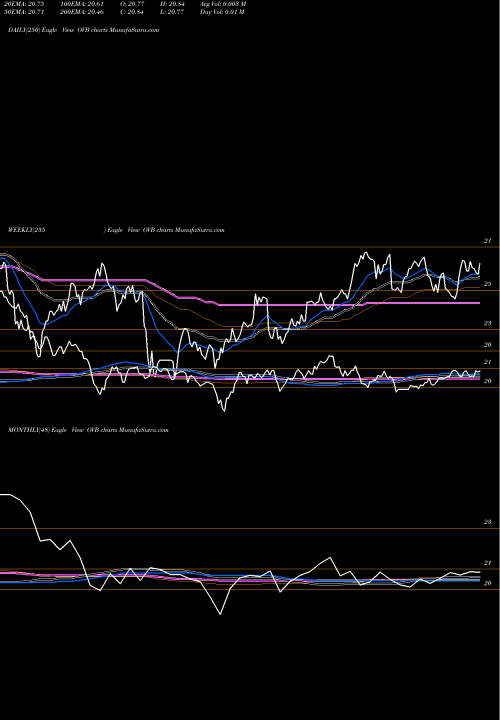Click the open price O: 20.77
The image size is (500, 720).
pos(132,4)
